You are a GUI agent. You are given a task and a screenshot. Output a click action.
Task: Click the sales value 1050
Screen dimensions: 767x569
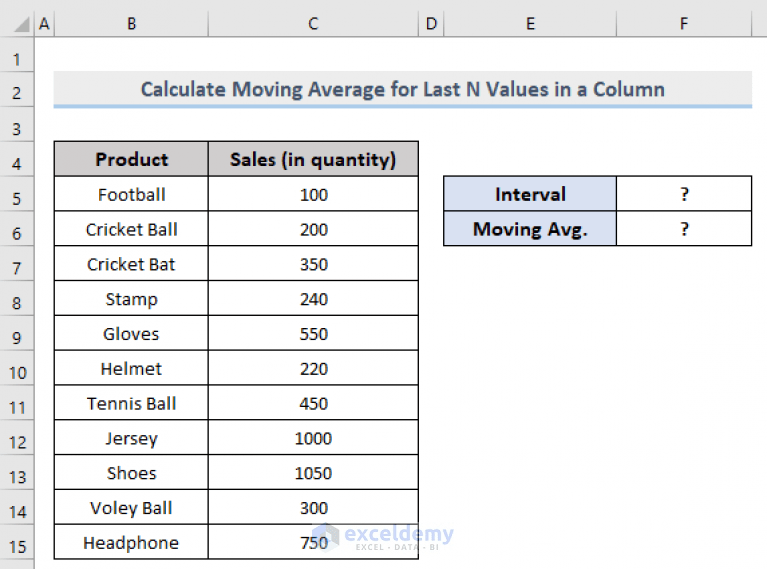[x=313, y=472]
